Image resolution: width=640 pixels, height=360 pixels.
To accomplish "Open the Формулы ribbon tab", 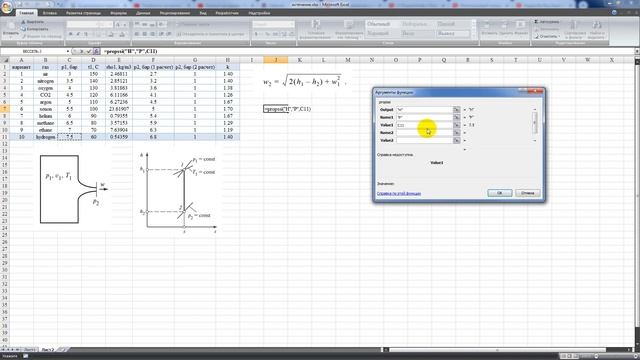I will click(118, 13).
